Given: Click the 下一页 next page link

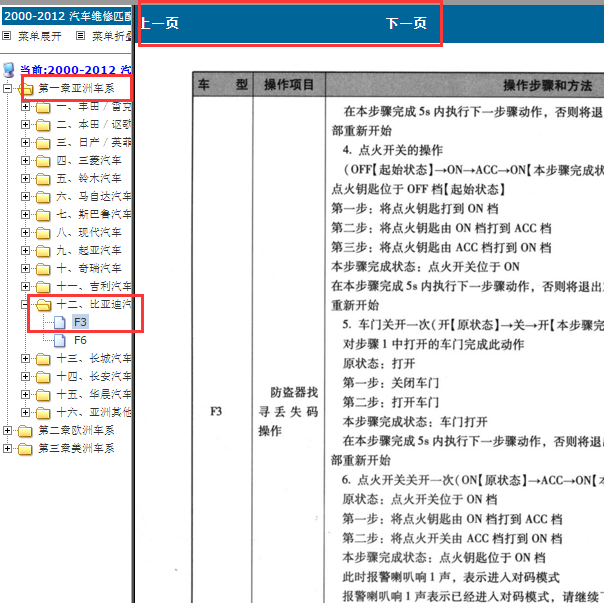Looking at the screenshot, I should (406, 23).
